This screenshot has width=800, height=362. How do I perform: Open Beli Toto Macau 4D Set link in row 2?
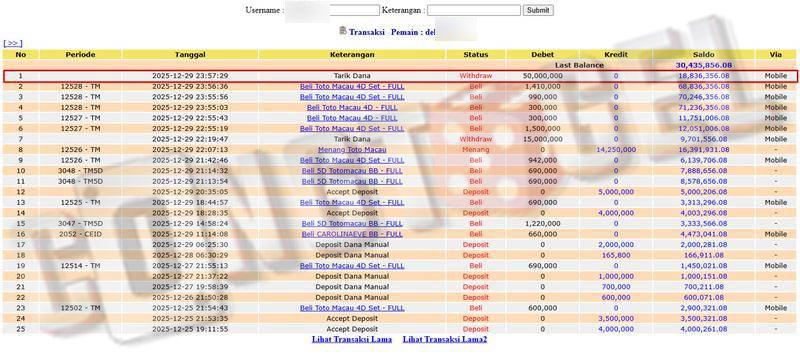pyautogui.click(x=352, y=86)
